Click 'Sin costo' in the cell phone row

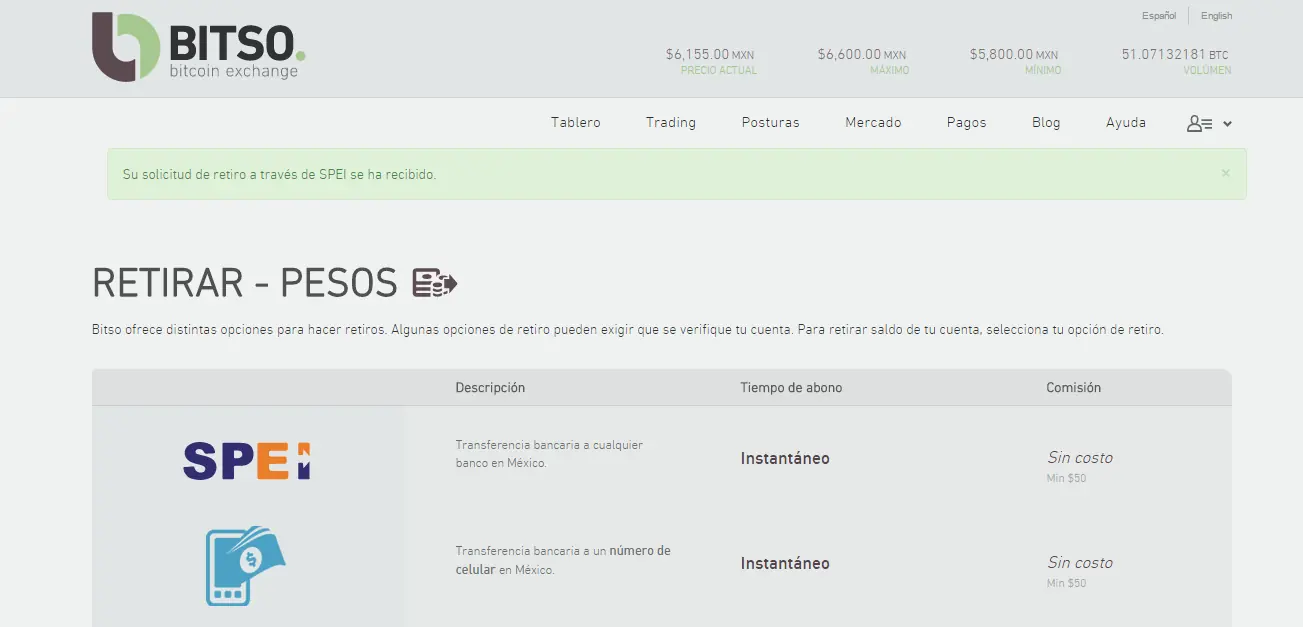coord(1080,562)
